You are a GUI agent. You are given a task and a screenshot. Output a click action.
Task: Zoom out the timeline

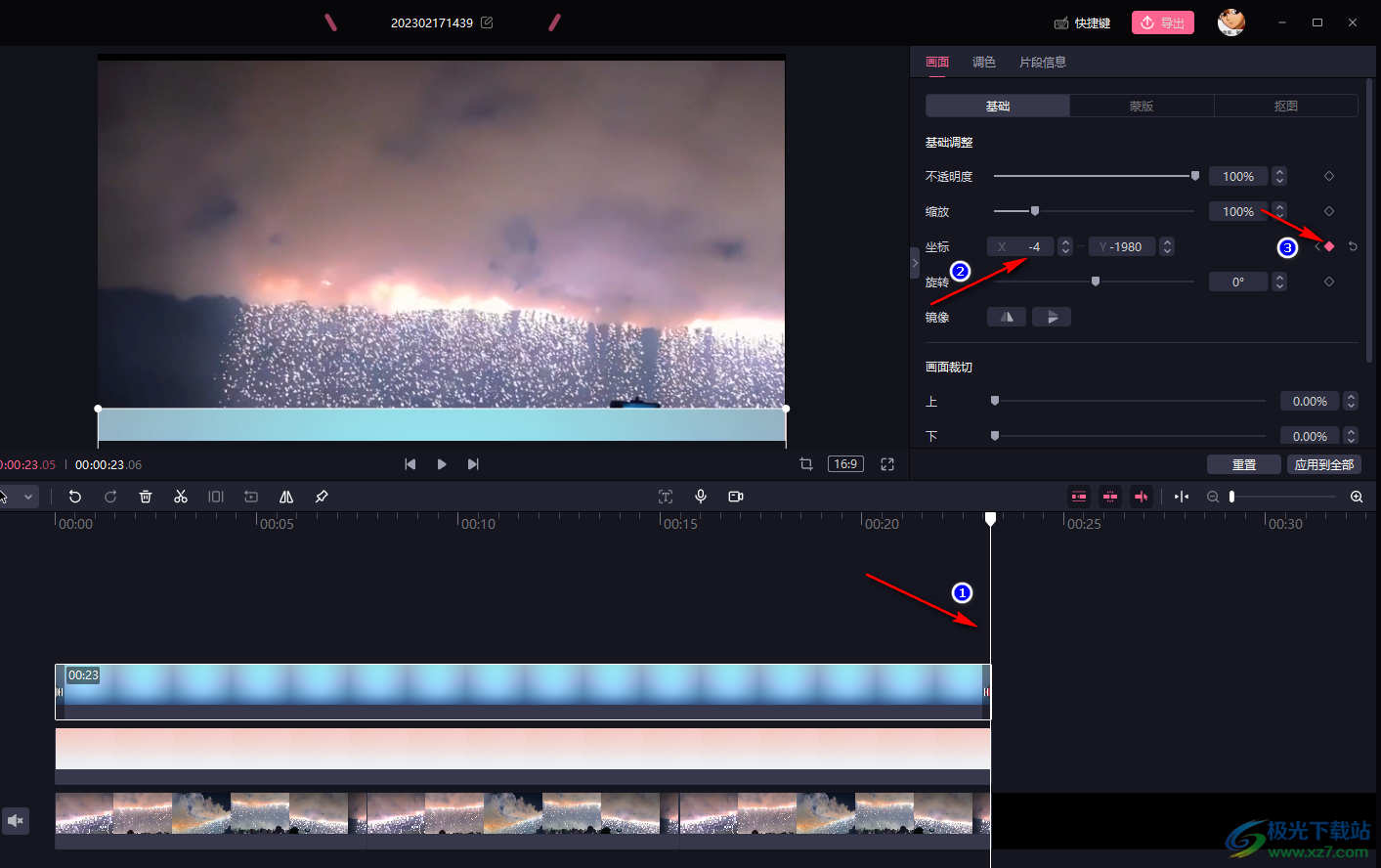(x=1213, y=497)
